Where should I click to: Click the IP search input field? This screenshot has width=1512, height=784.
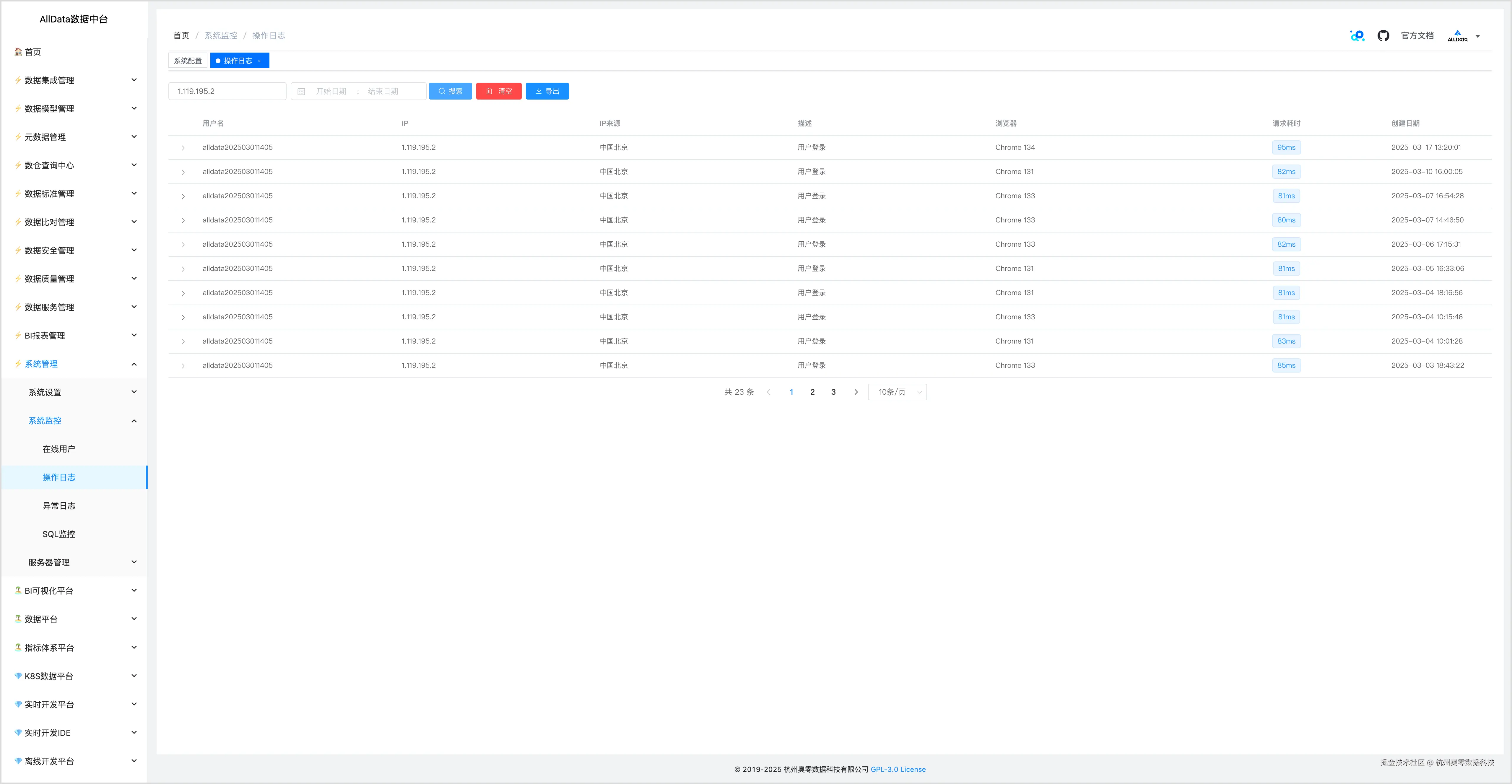[x=227, y=92]
